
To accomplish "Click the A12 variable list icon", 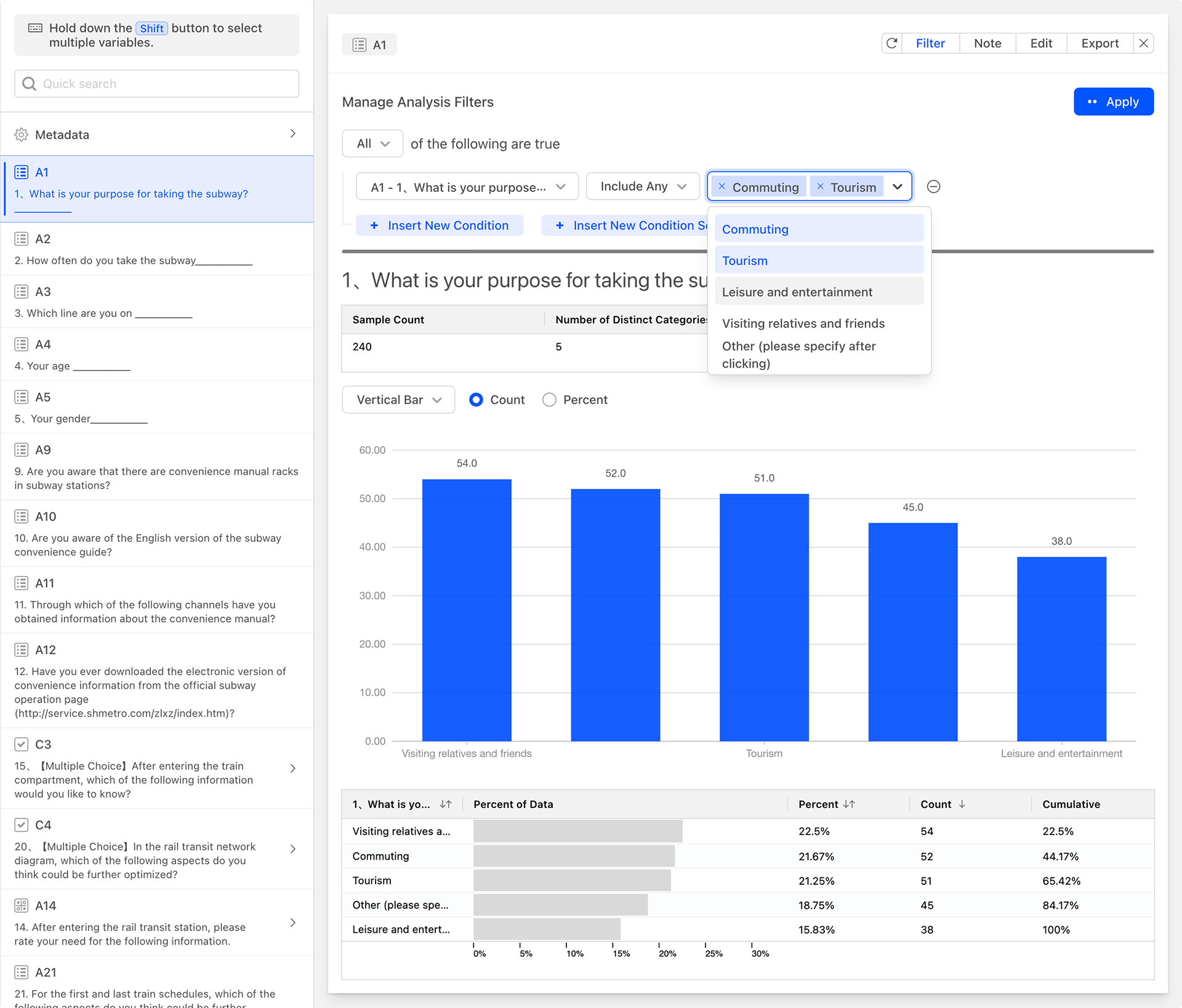I will tap(22, 650).
